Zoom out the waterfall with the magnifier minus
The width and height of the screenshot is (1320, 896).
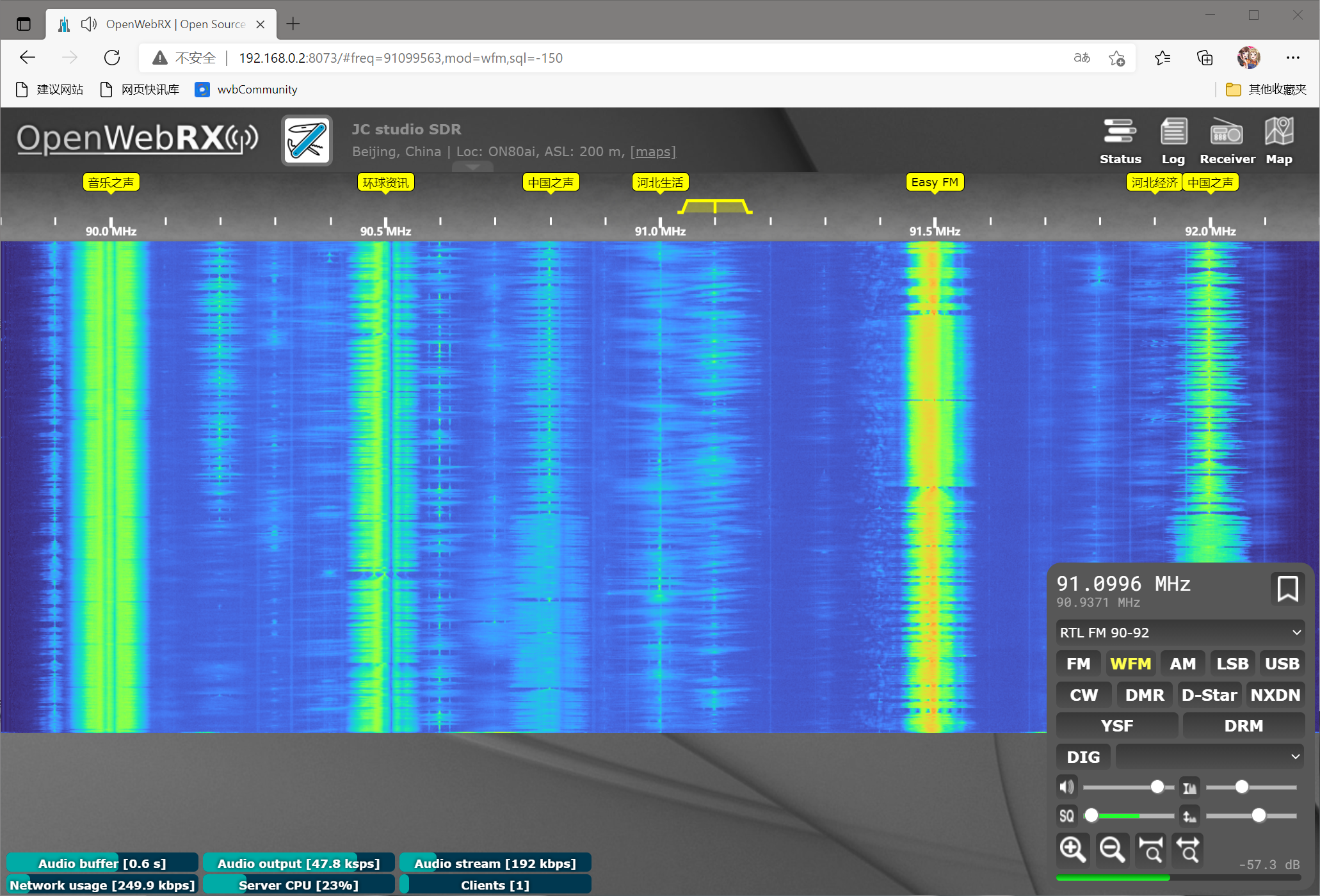pos(1111,849)
